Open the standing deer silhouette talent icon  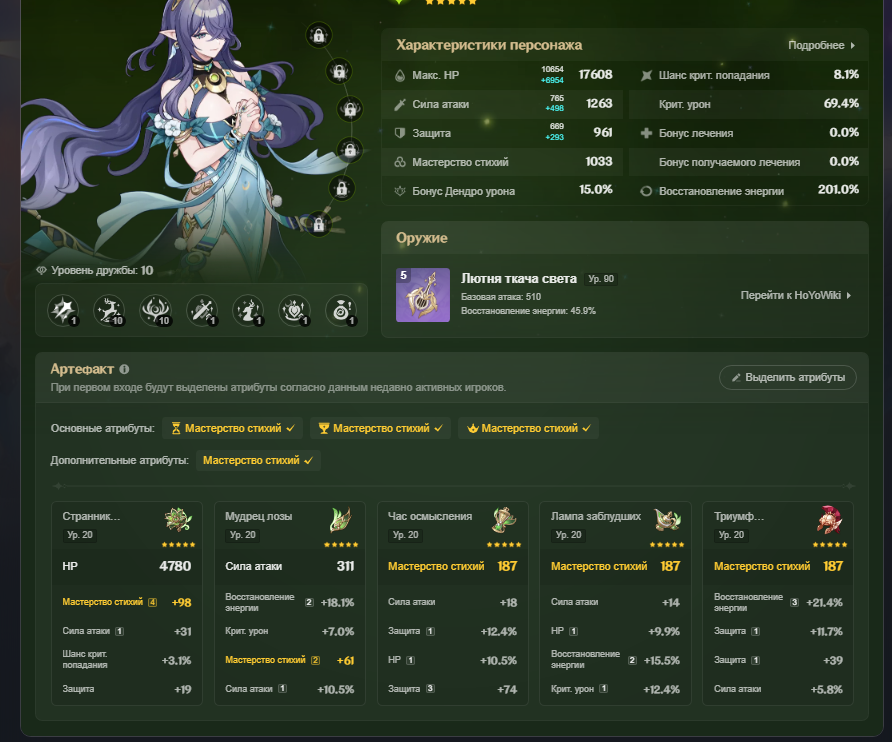(249, 311)
